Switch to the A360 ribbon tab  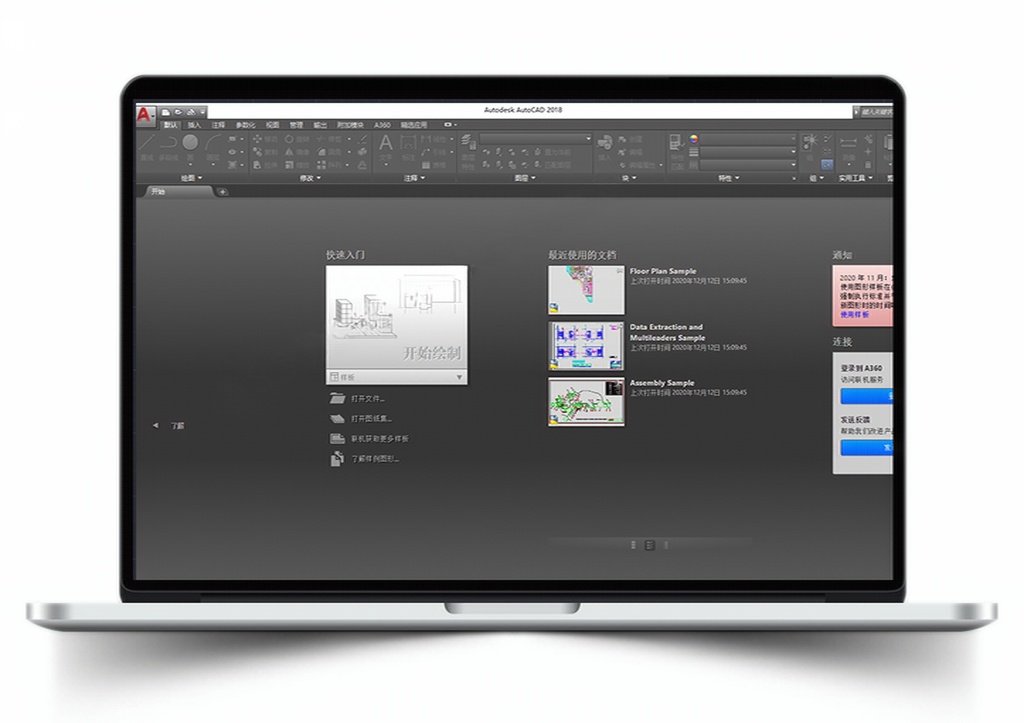tap(382, 125)
